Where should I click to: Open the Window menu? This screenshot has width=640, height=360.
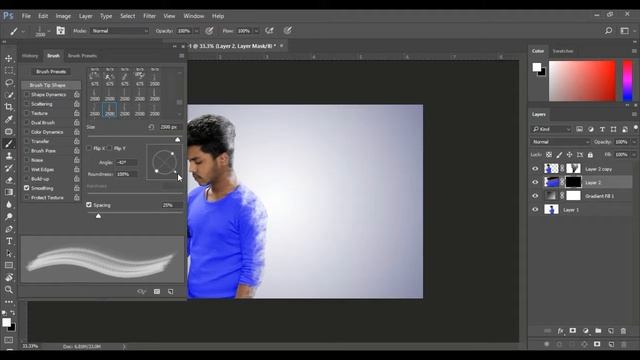click(x=193, y=16)
